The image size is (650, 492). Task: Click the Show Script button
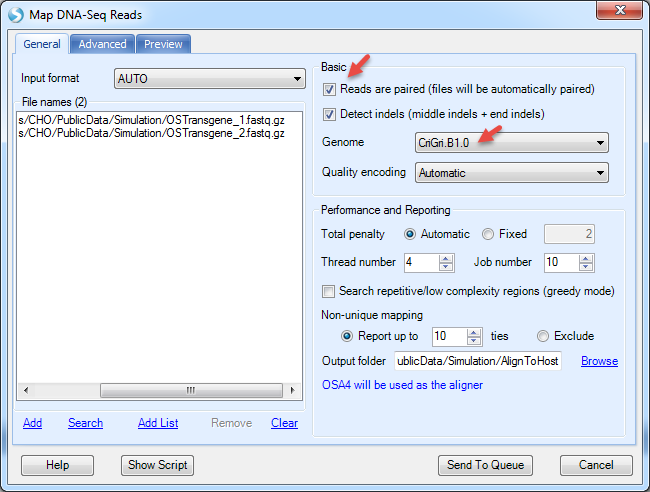158,465
